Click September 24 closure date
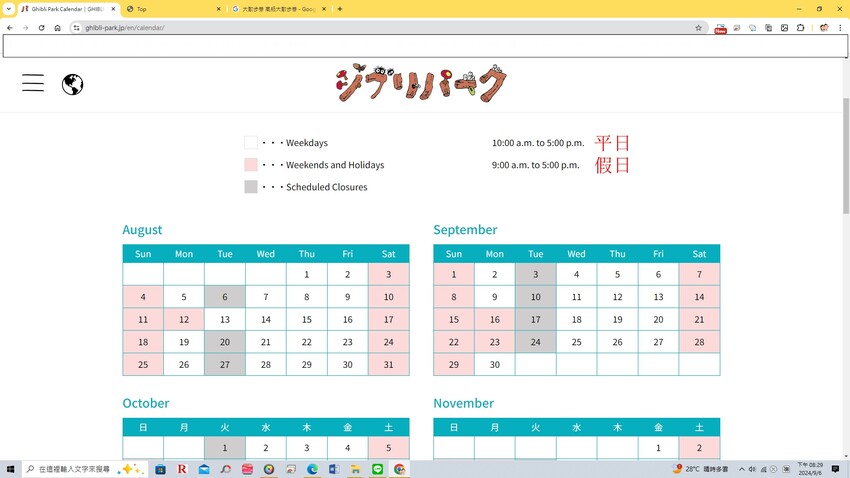This screenshot has height=478, width=850. coord(536,343)
